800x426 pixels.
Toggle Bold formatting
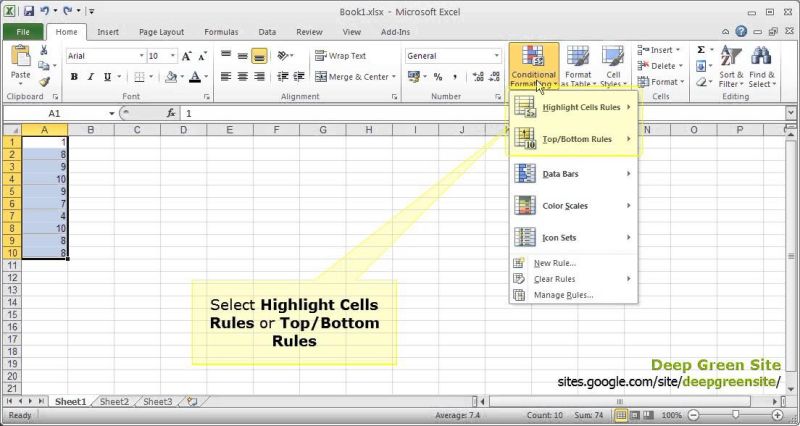tap(74, 77)
